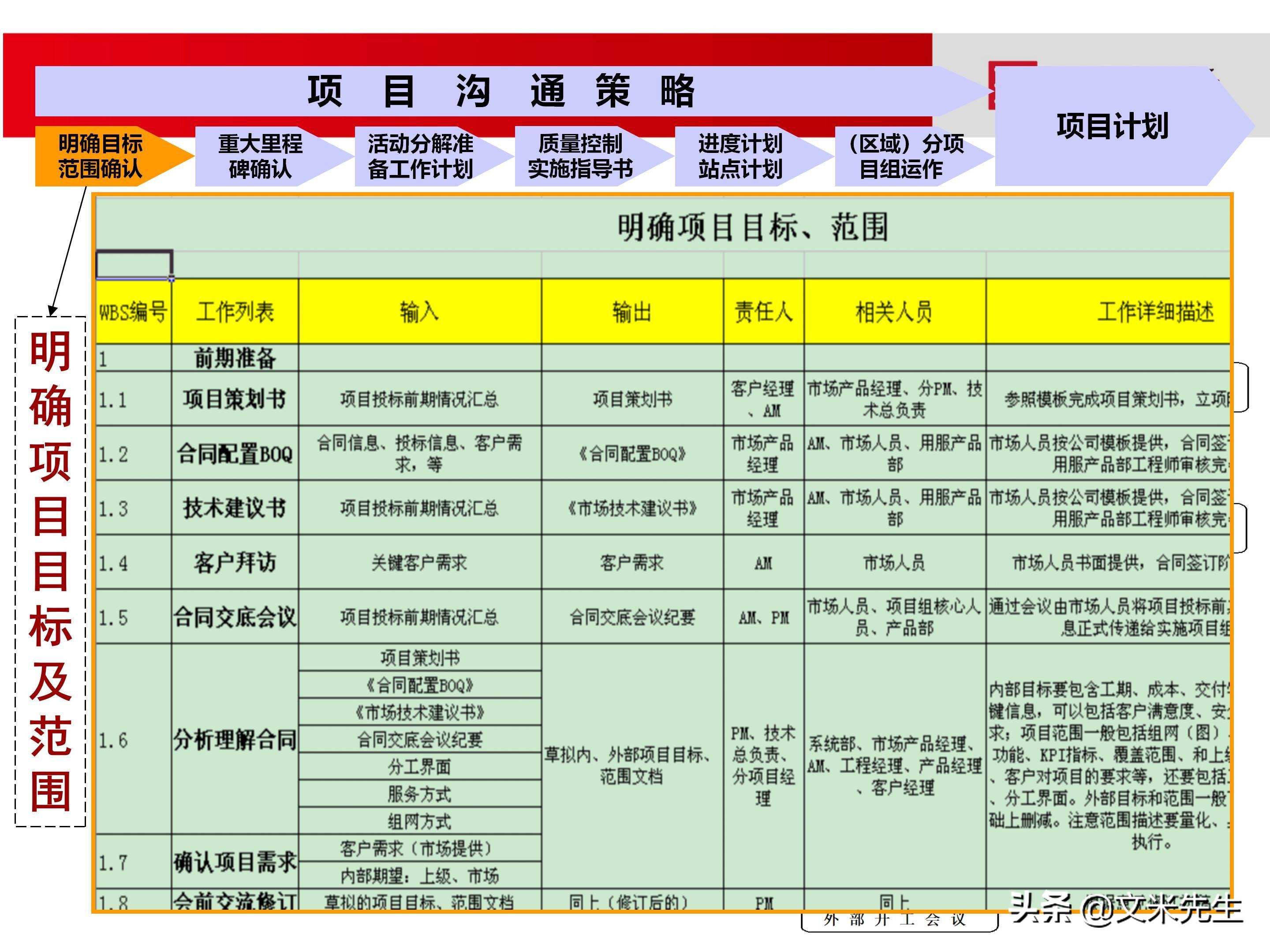The width and height of the screenshot is (1270, 952).
Task: Click the 市场人员 related personnel cell in row 1.4
Action: pos(894,562)
